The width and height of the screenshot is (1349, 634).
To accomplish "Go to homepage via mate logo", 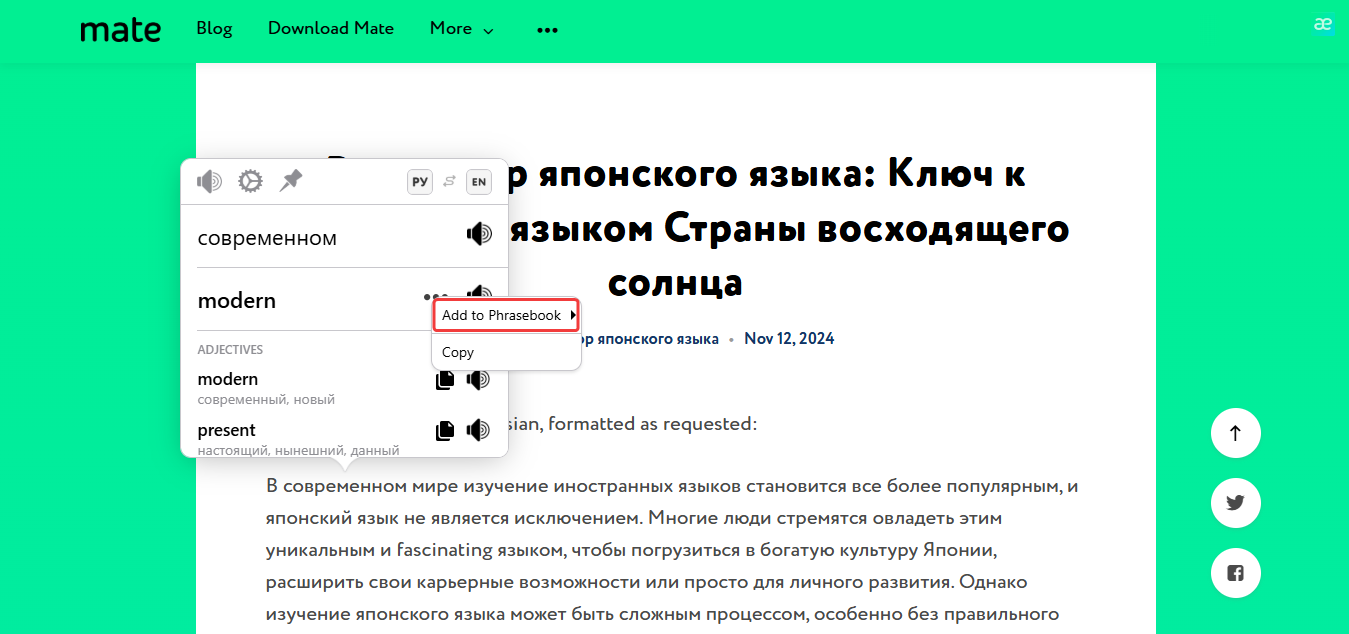I will click(x=120, y=30).
